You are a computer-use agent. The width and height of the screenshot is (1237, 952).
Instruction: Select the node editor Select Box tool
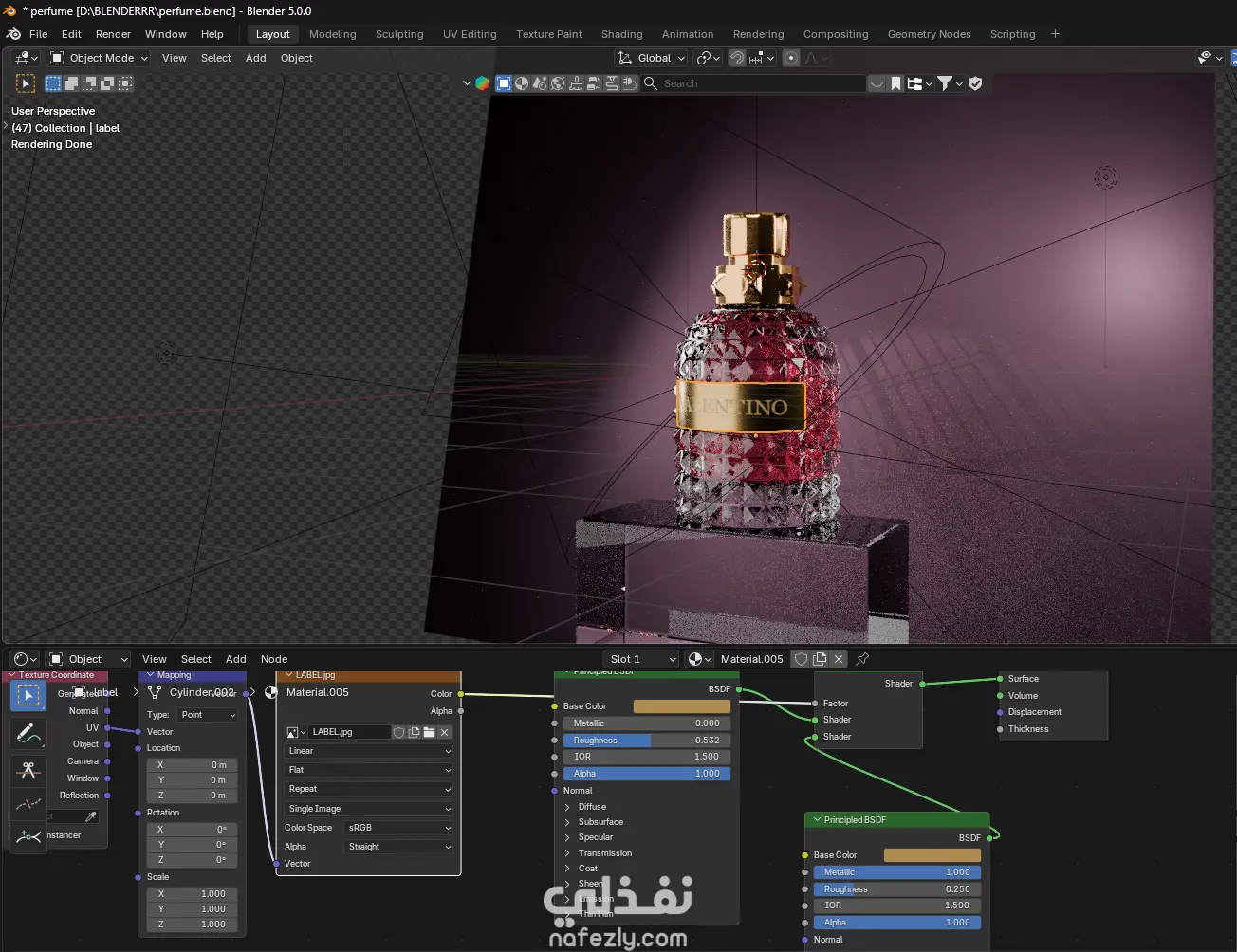point(28,695)
